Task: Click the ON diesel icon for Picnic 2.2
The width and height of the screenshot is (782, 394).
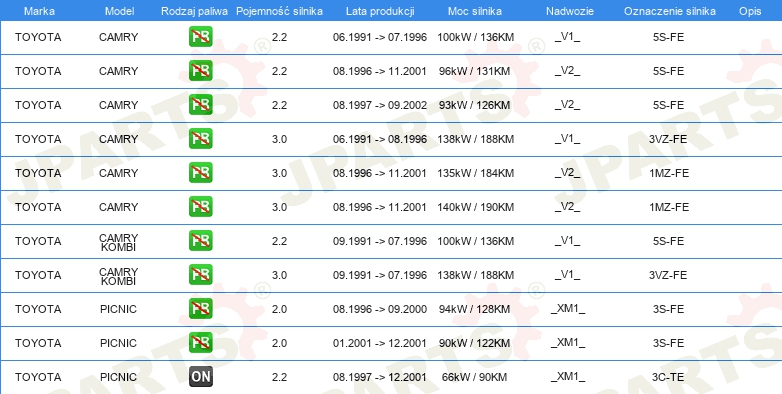Action: click(200, 377)
